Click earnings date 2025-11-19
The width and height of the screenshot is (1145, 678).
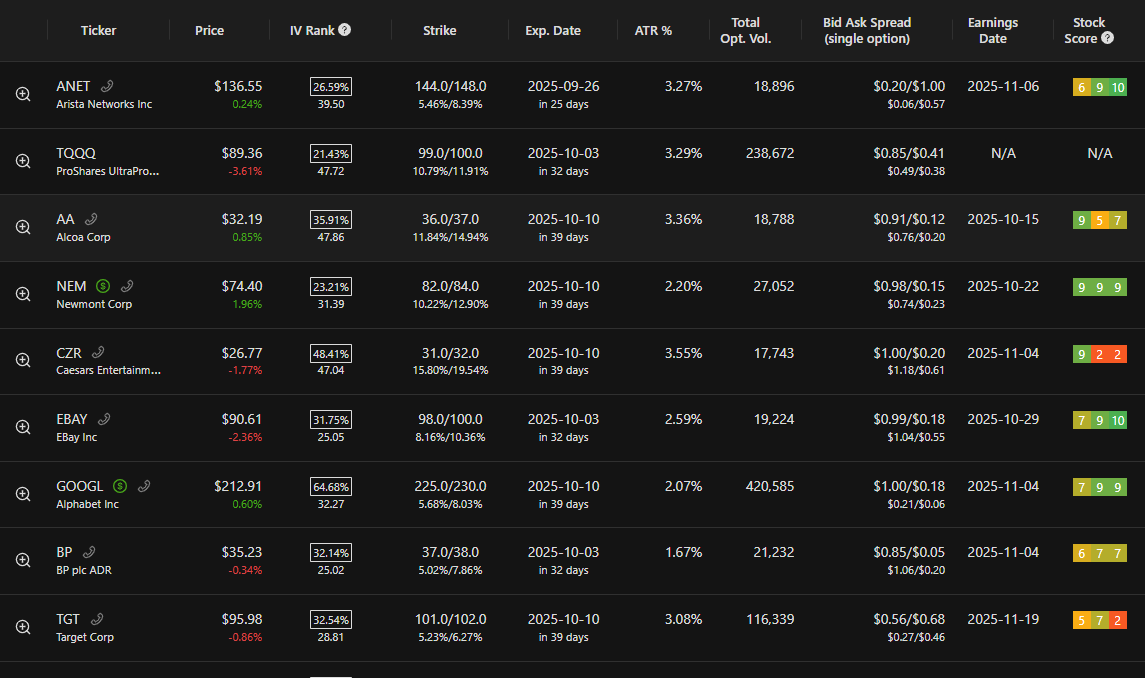coord(1003,620)
